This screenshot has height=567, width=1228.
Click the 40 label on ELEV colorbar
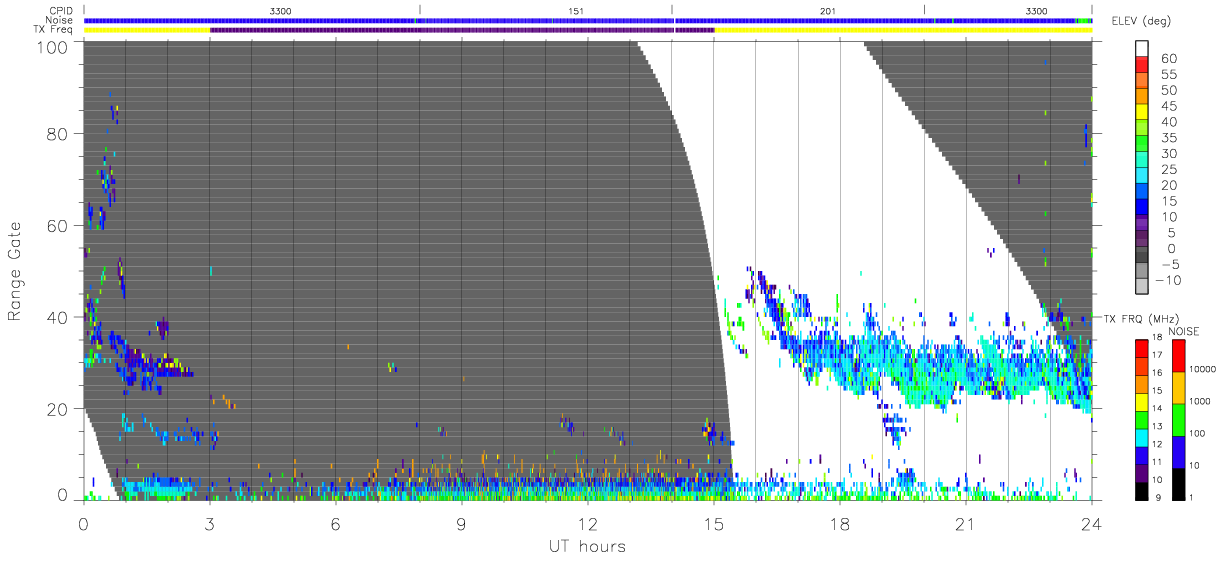pyautogui.click(x=1169, y=122)
